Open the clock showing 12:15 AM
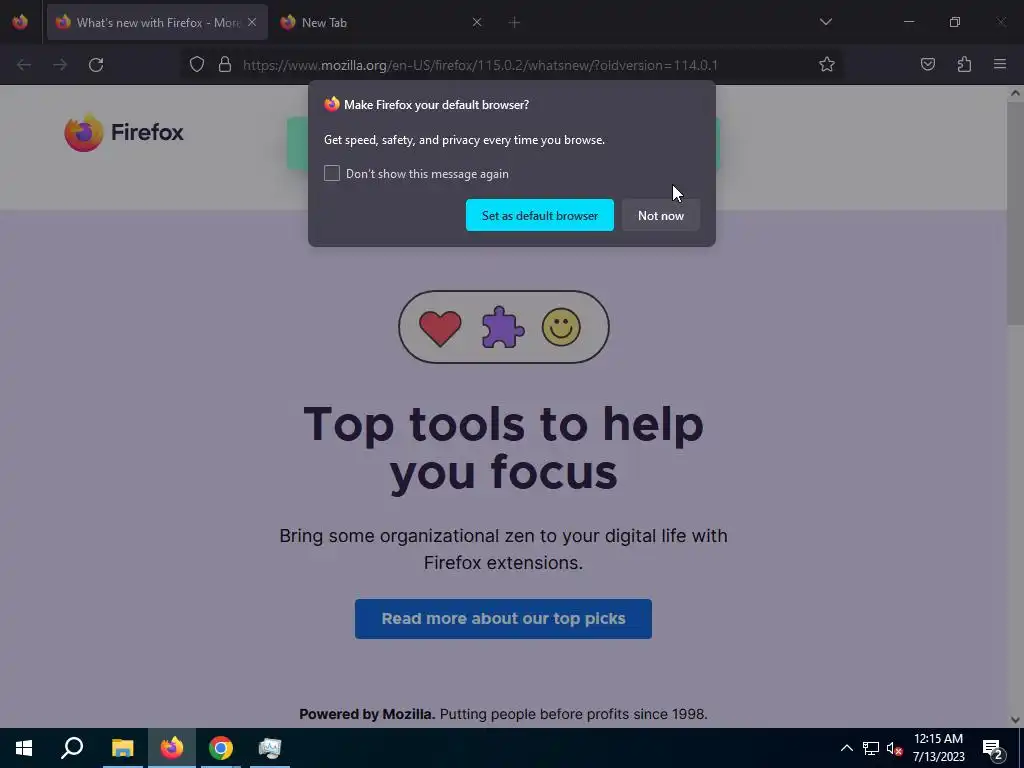 [x=938, y=748]
